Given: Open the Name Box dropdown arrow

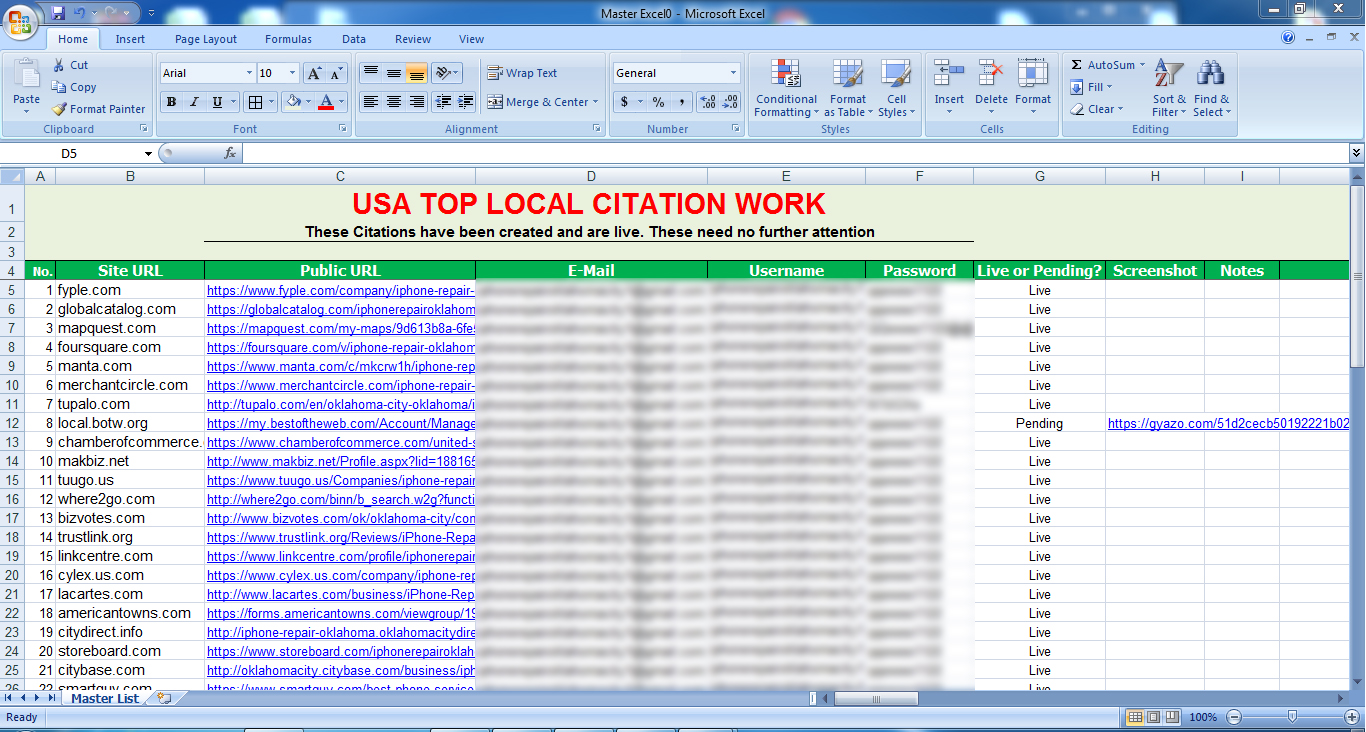Looking at the screenshot, I should tap(148, 153).
